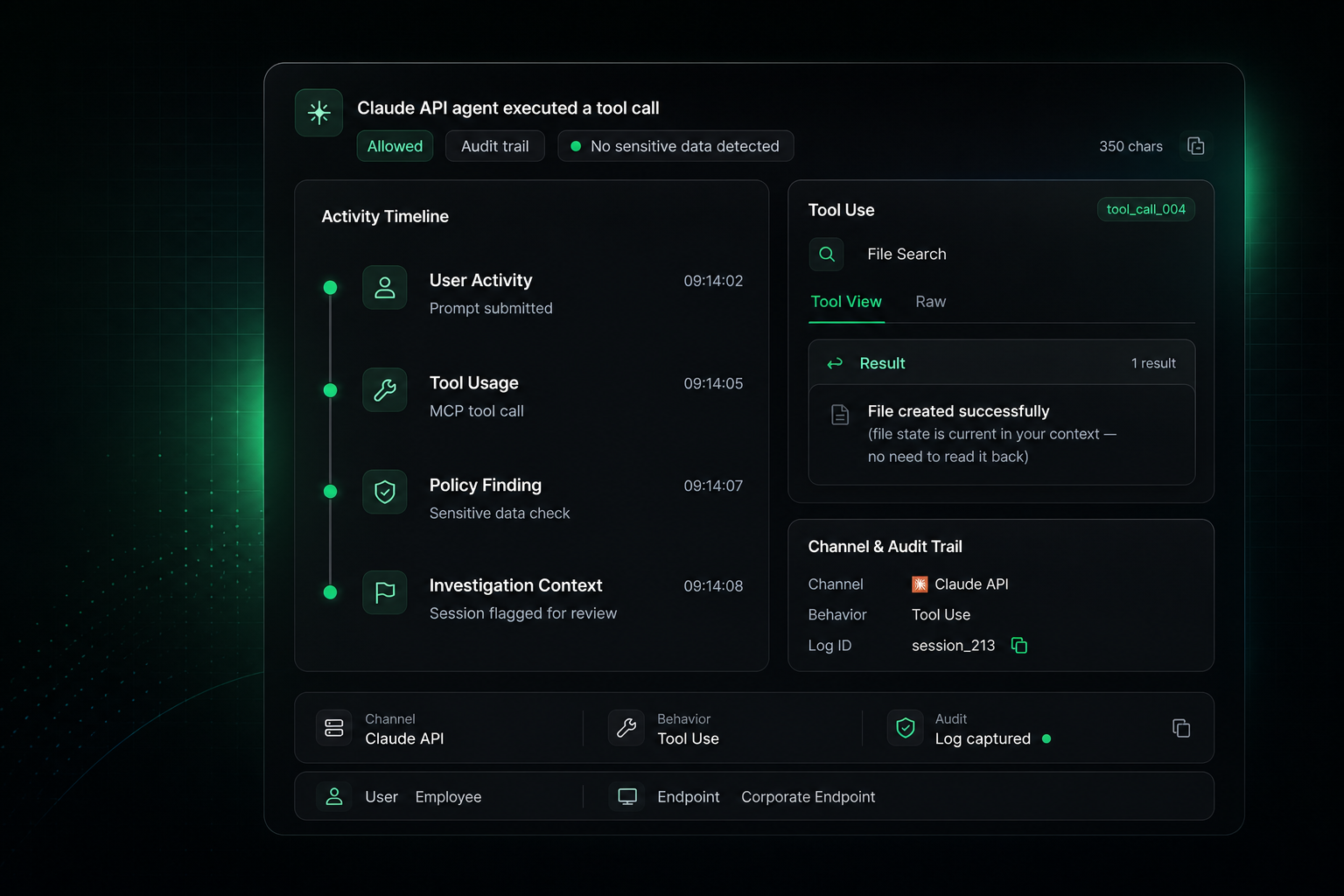
Task: Click the Result return arrow icon
Action: tap(835, 363)
